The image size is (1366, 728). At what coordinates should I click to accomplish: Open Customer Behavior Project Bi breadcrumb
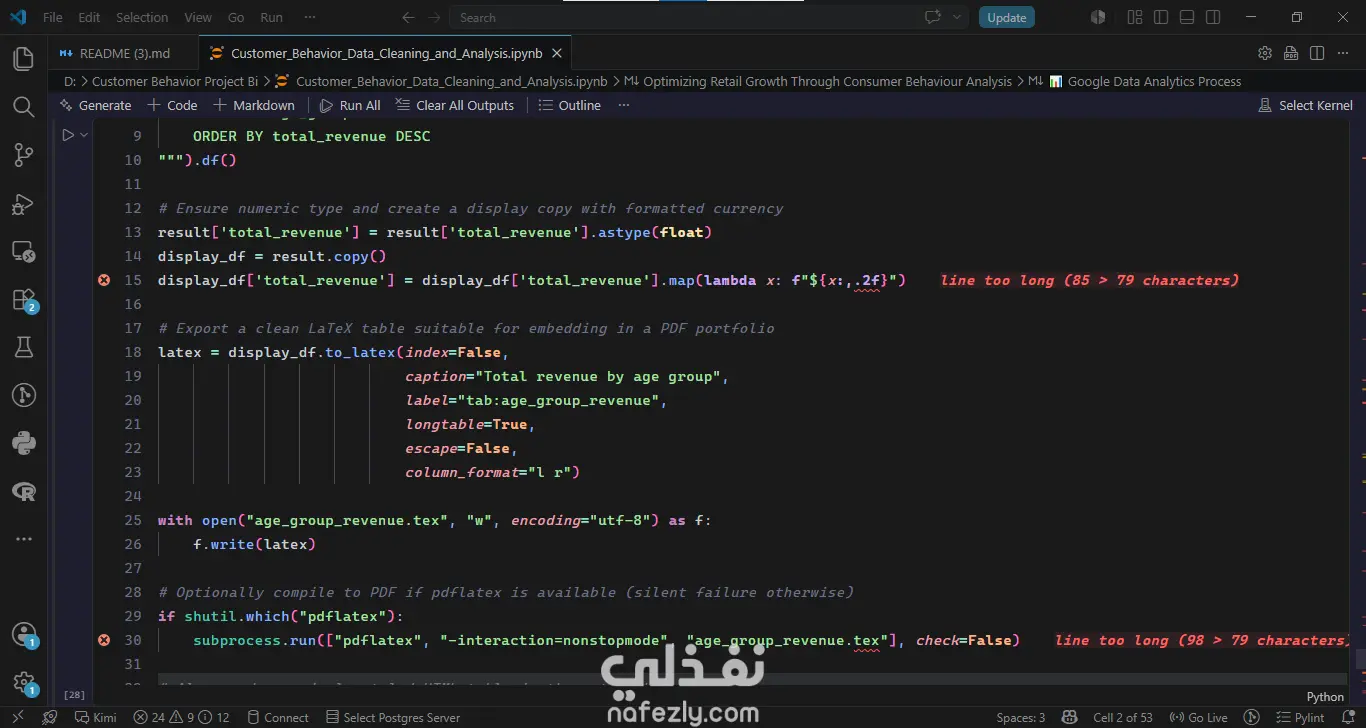(175, 81)
